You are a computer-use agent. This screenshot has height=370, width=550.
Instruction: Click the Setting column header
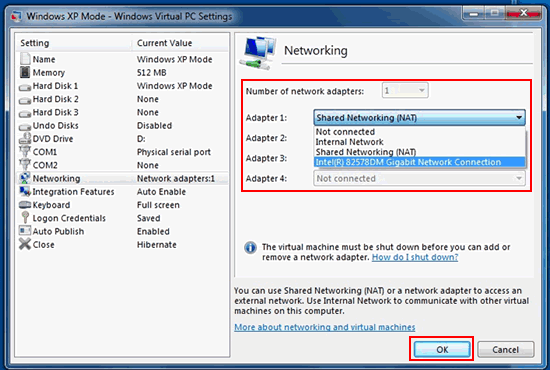pos(35,43)
